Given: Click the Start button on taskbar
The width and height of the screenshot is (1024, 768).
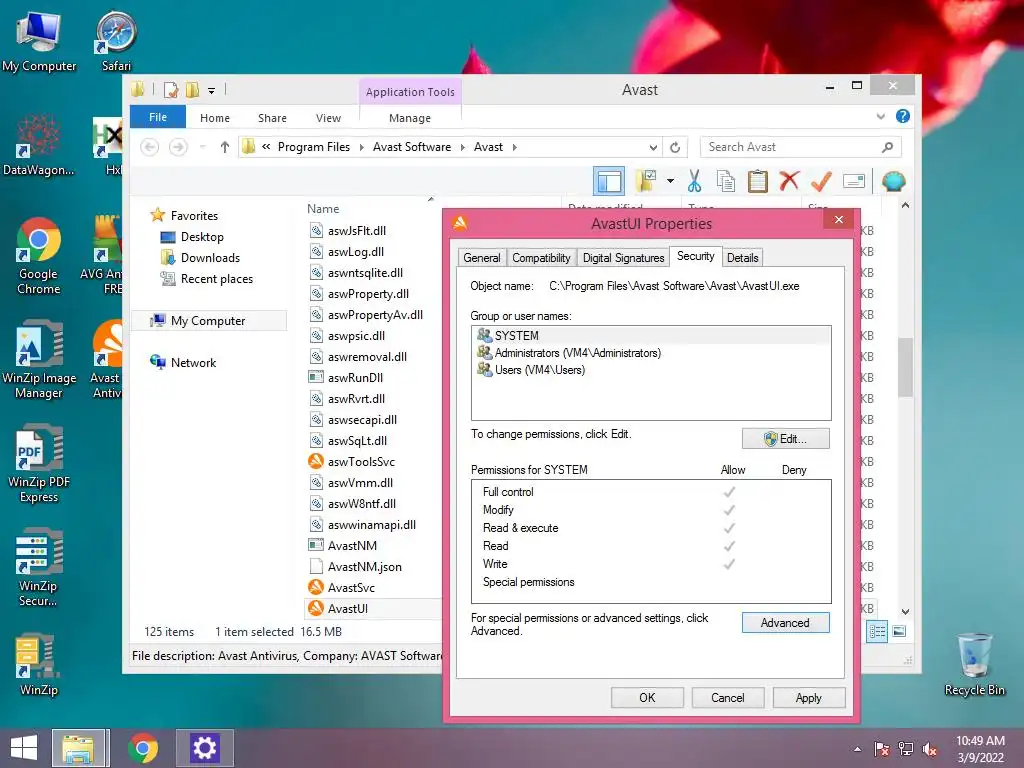Looking at the screenshot, I should pos(24,748).
